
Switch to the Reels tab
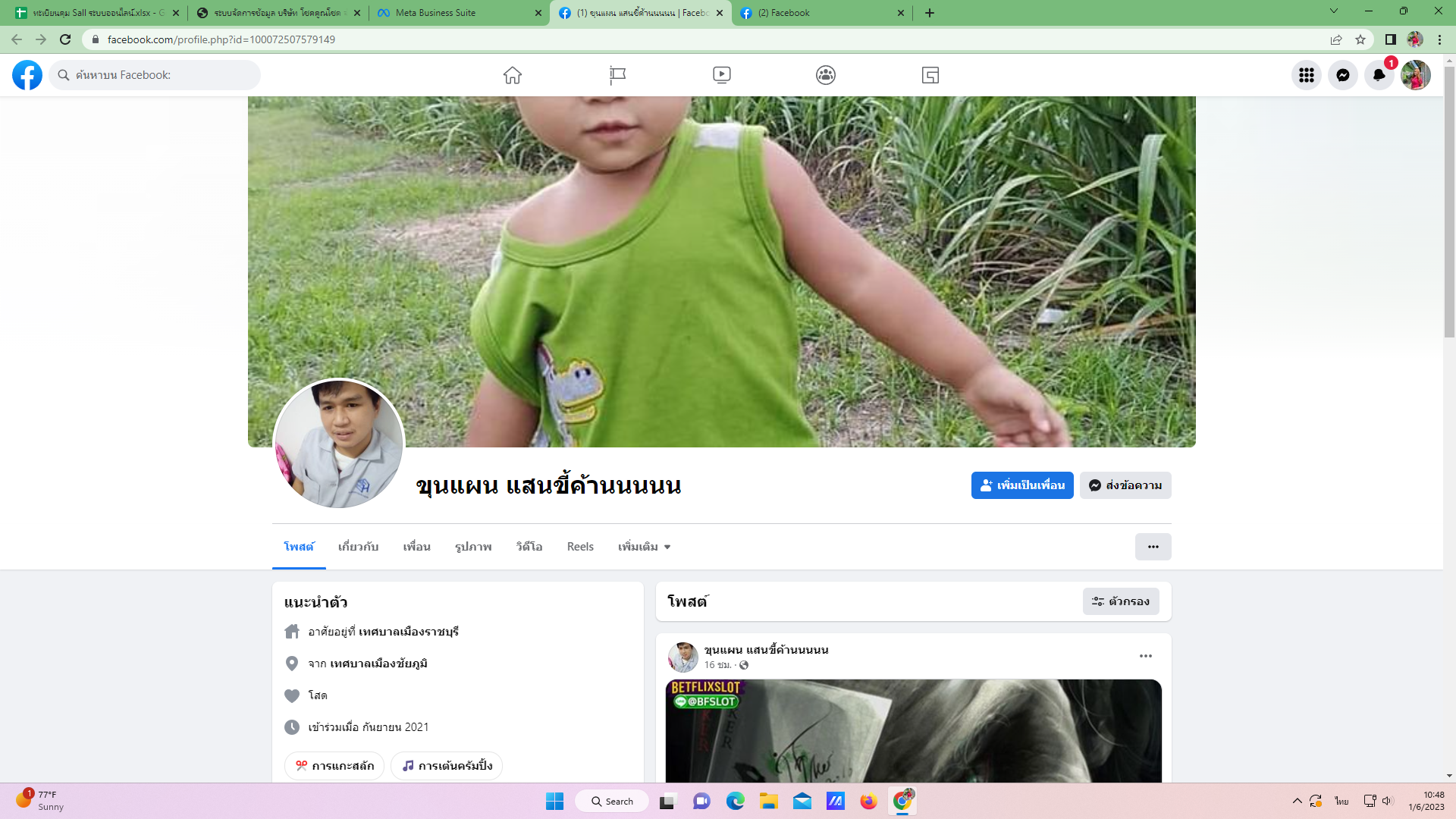coord(580,547)
